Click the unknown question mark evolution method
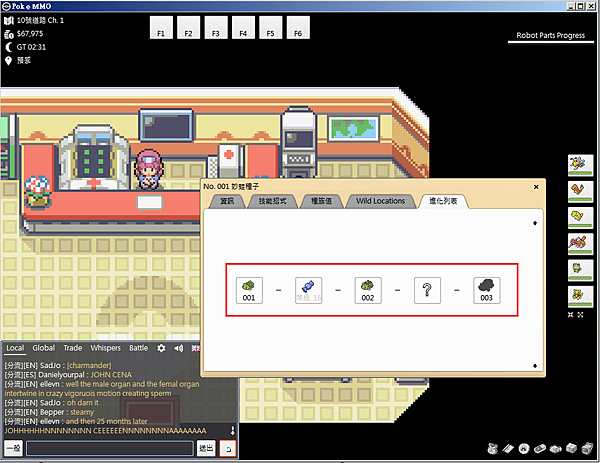This screenshot has width=600, height=463. (427, 290)
